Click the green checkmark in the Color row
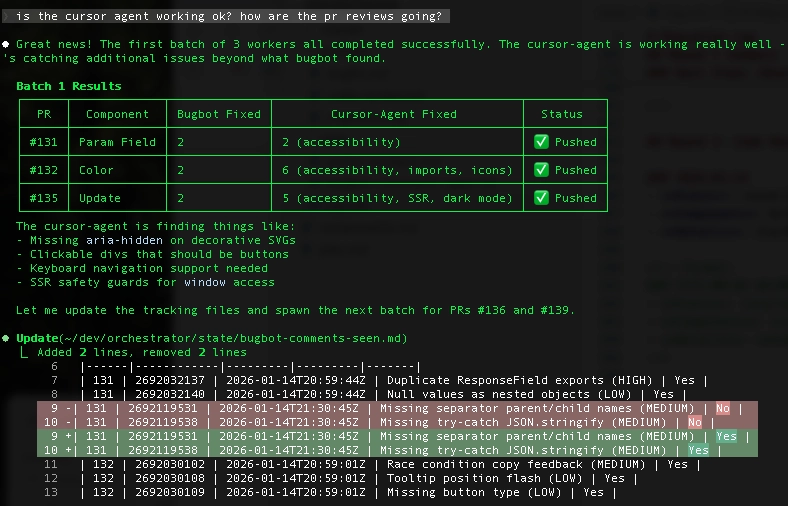The width and height of the screenshot is (788, 506). (541, 170)
